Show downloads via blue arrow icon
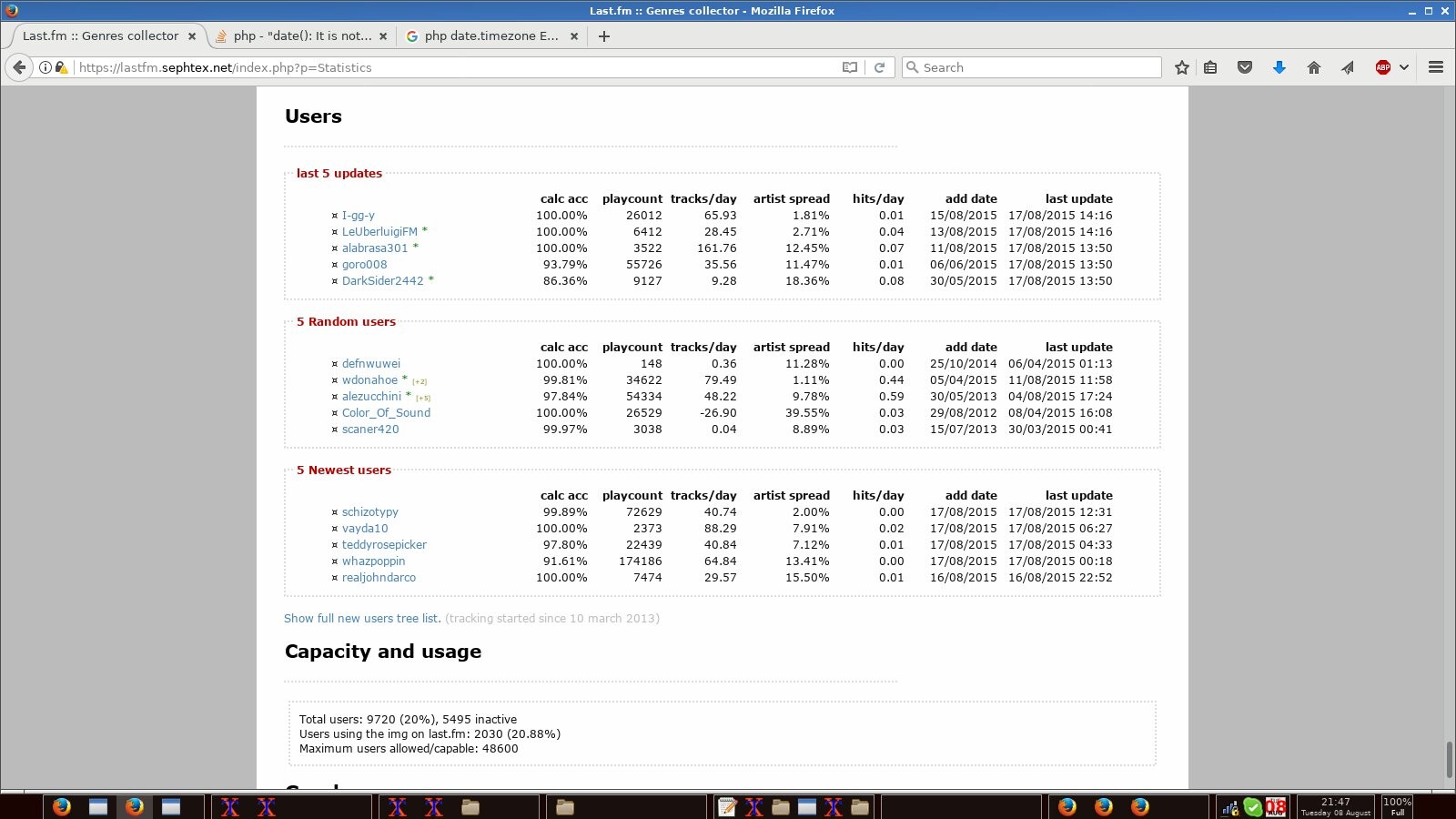 coord(1279,67)
